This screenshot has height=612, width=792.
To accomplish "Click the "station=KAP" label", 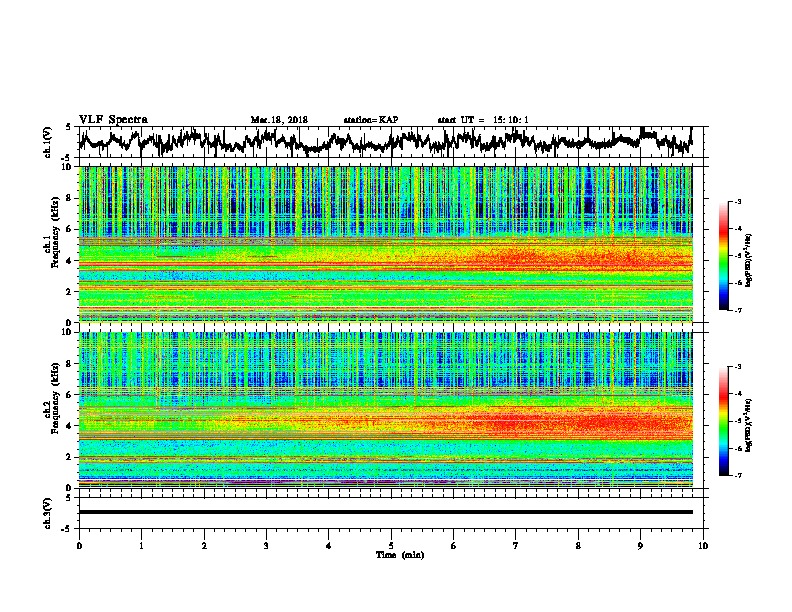I will [x=371, y=120].
